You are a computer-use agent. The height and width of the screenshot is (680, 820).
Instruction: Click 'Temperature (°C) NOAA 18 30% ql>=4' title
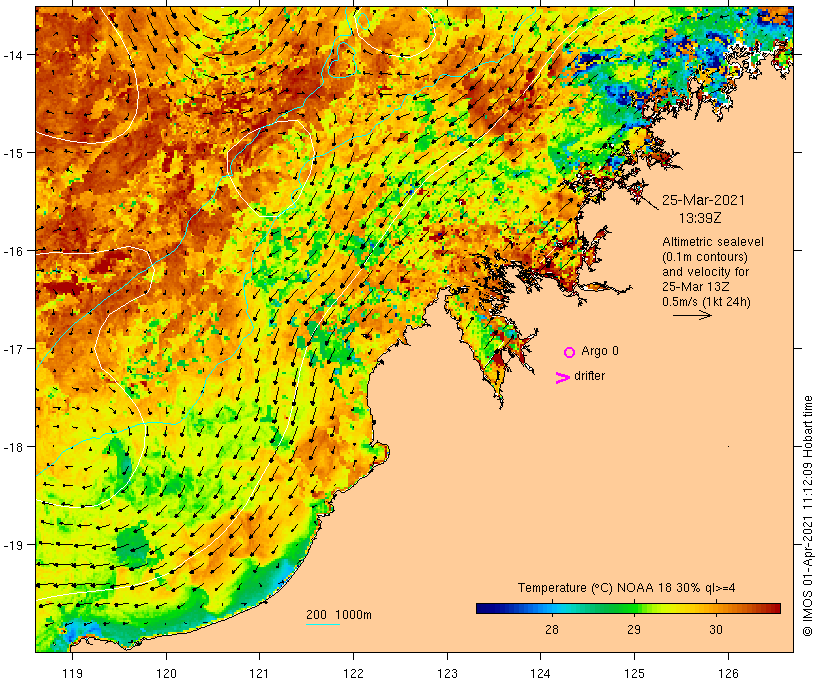coord(627,588)
